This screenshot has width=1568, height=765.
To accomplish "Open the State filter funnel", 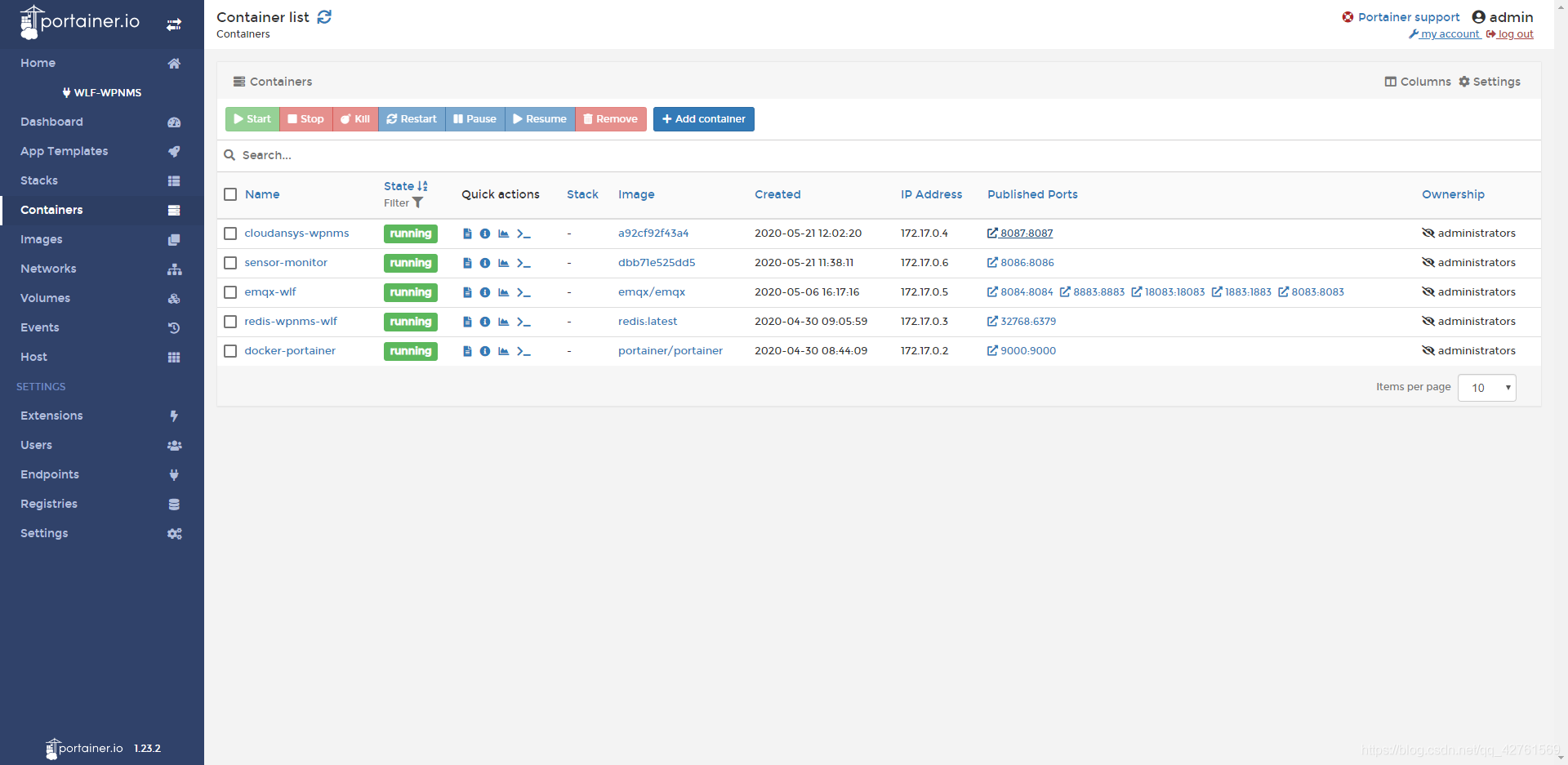I will click(x=418, y=203).
